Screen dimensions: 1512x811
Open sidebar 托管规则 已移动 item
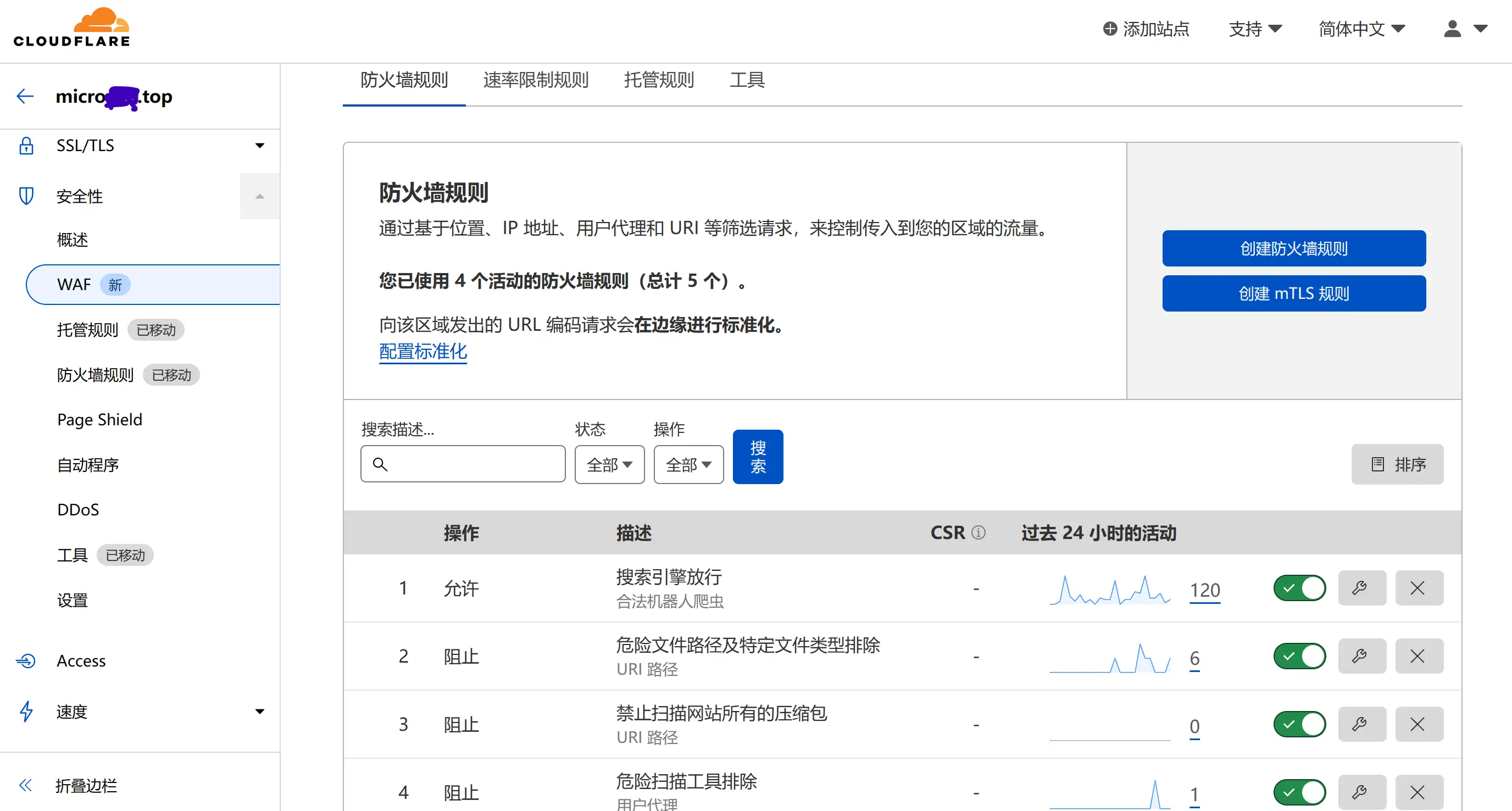tap(120, 330)
